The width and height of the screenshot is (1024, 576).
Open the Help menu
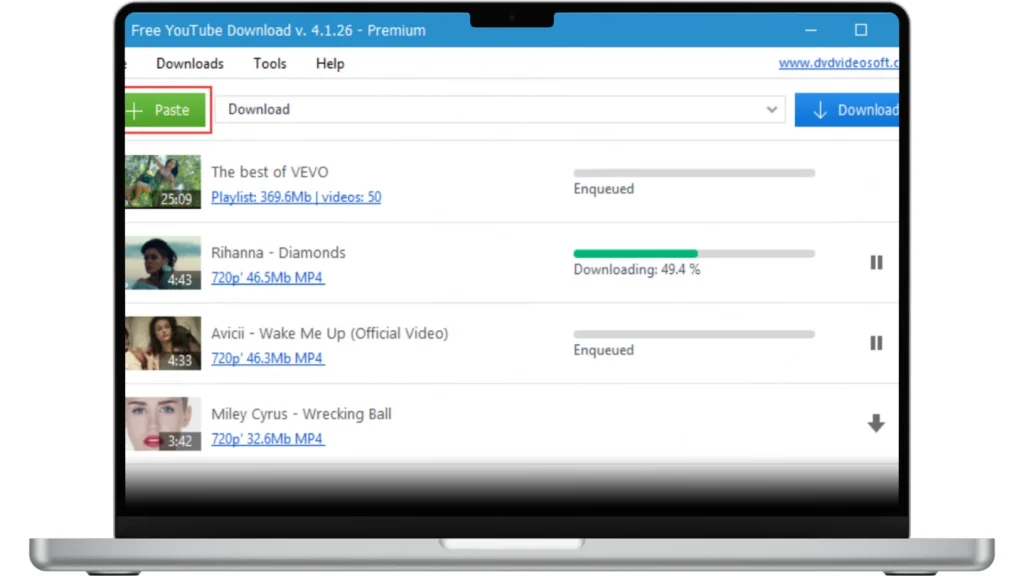tap(330, 63)
